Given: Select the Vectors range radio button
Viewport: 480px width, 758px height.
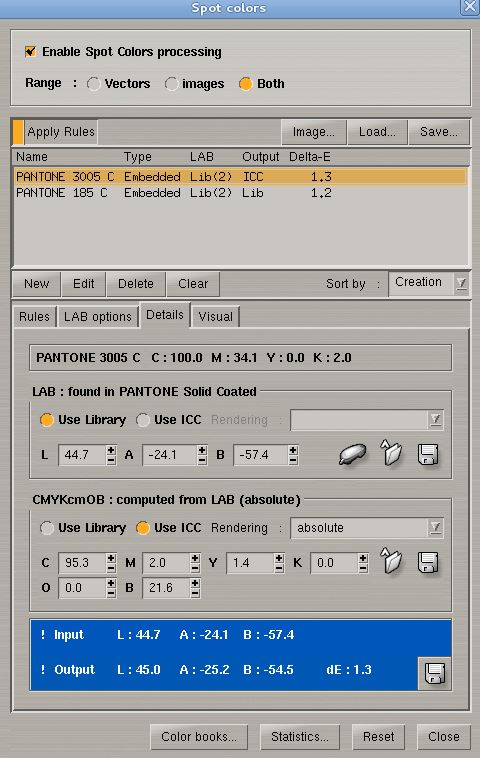Looking at the screenshot, I should 94,84.
